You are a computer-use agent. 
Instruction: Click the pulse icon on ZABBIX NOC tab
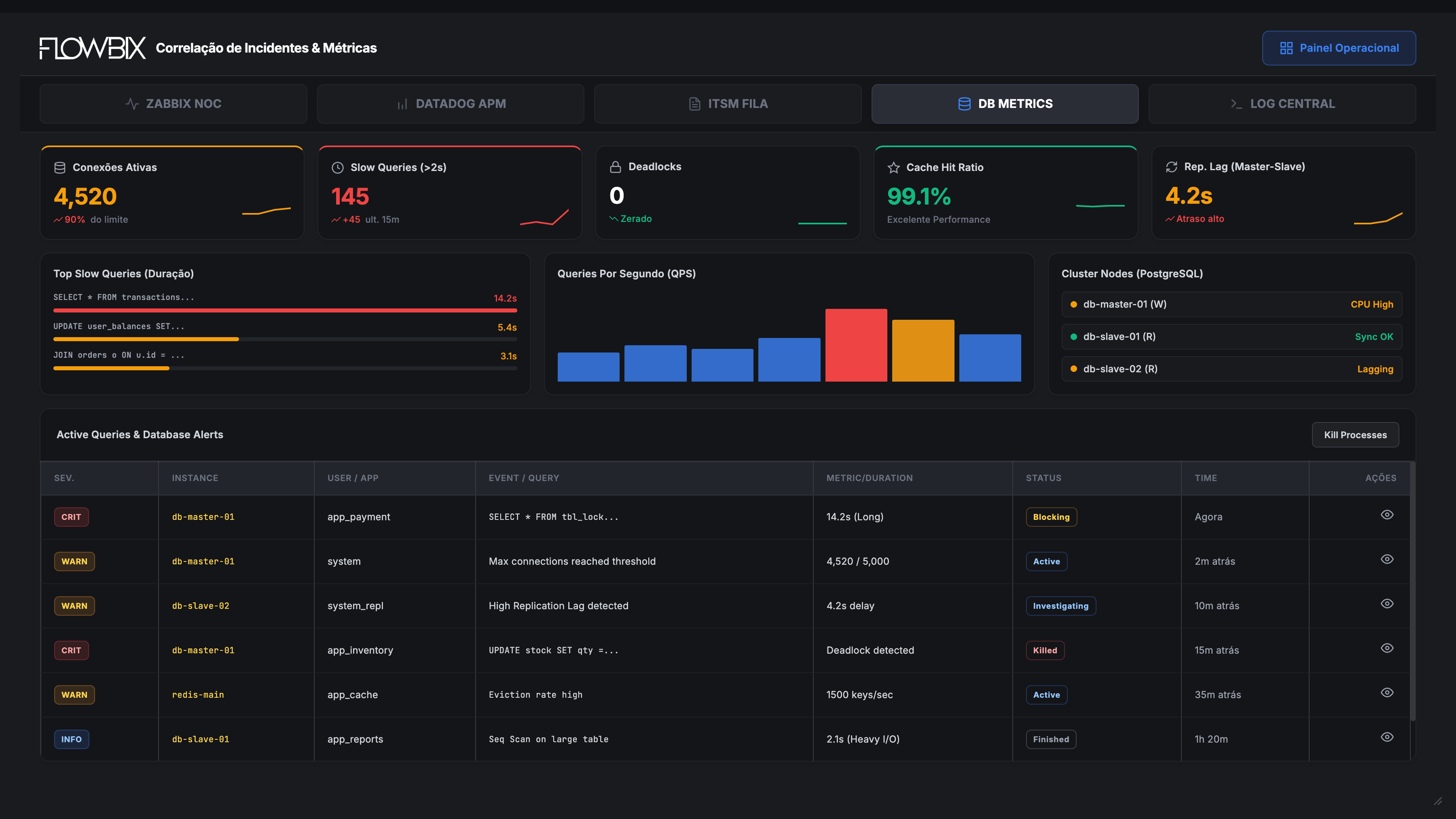pyautogui.click(x=132, y=104)
